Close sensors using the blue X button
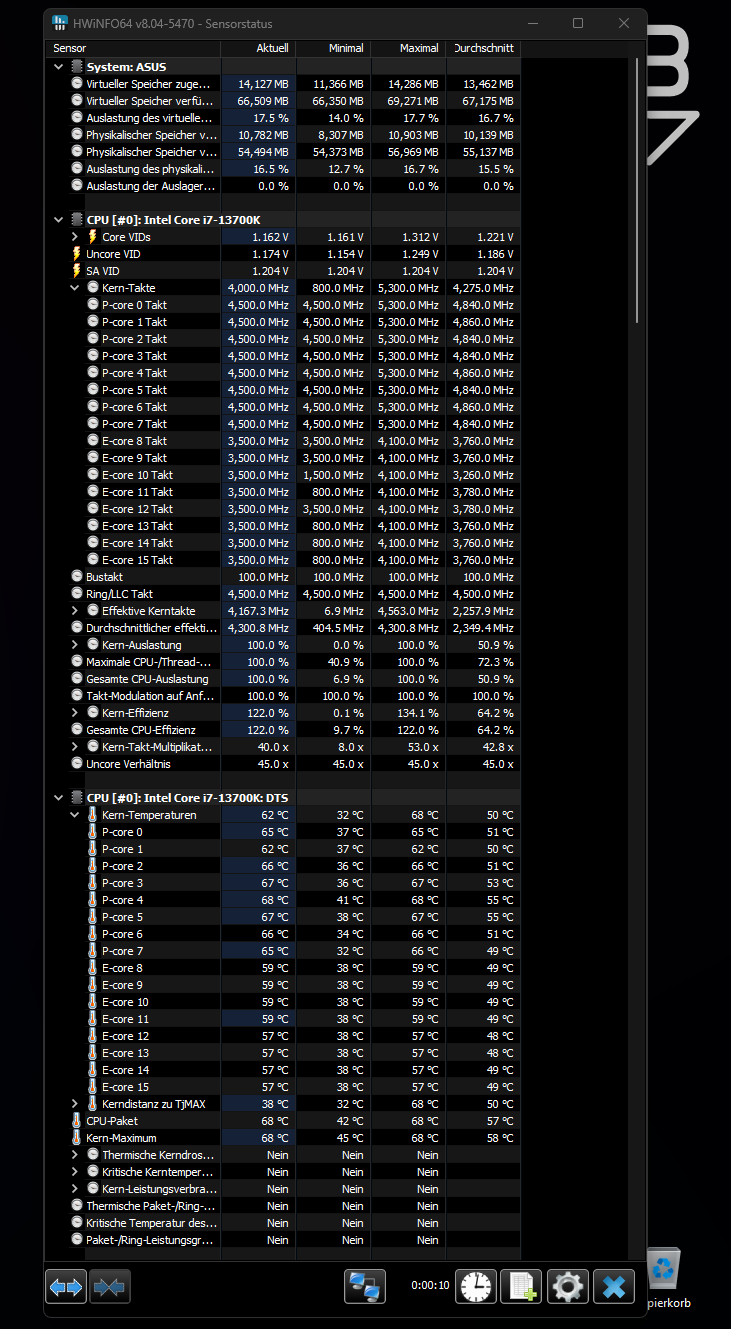The width and height of the screenshot is (731, 1329). (x=614, y=1287)
